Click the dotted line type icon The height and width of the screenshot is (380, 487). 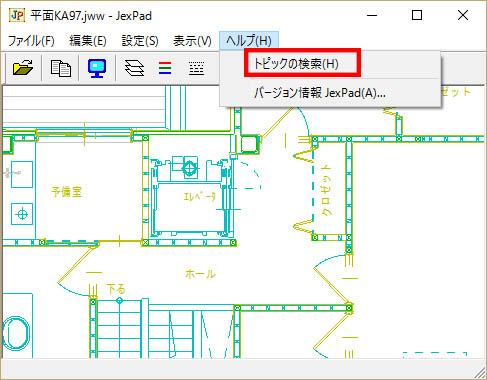click(196, 68)
